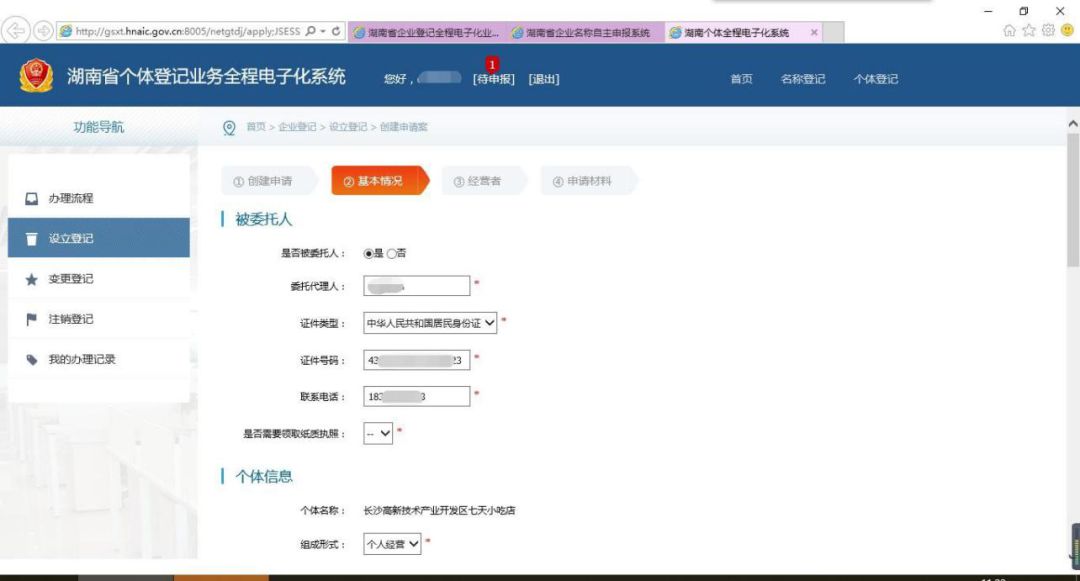Go to step ④ 申请材料
The image size is (1080, 581).
coord(588,181)
